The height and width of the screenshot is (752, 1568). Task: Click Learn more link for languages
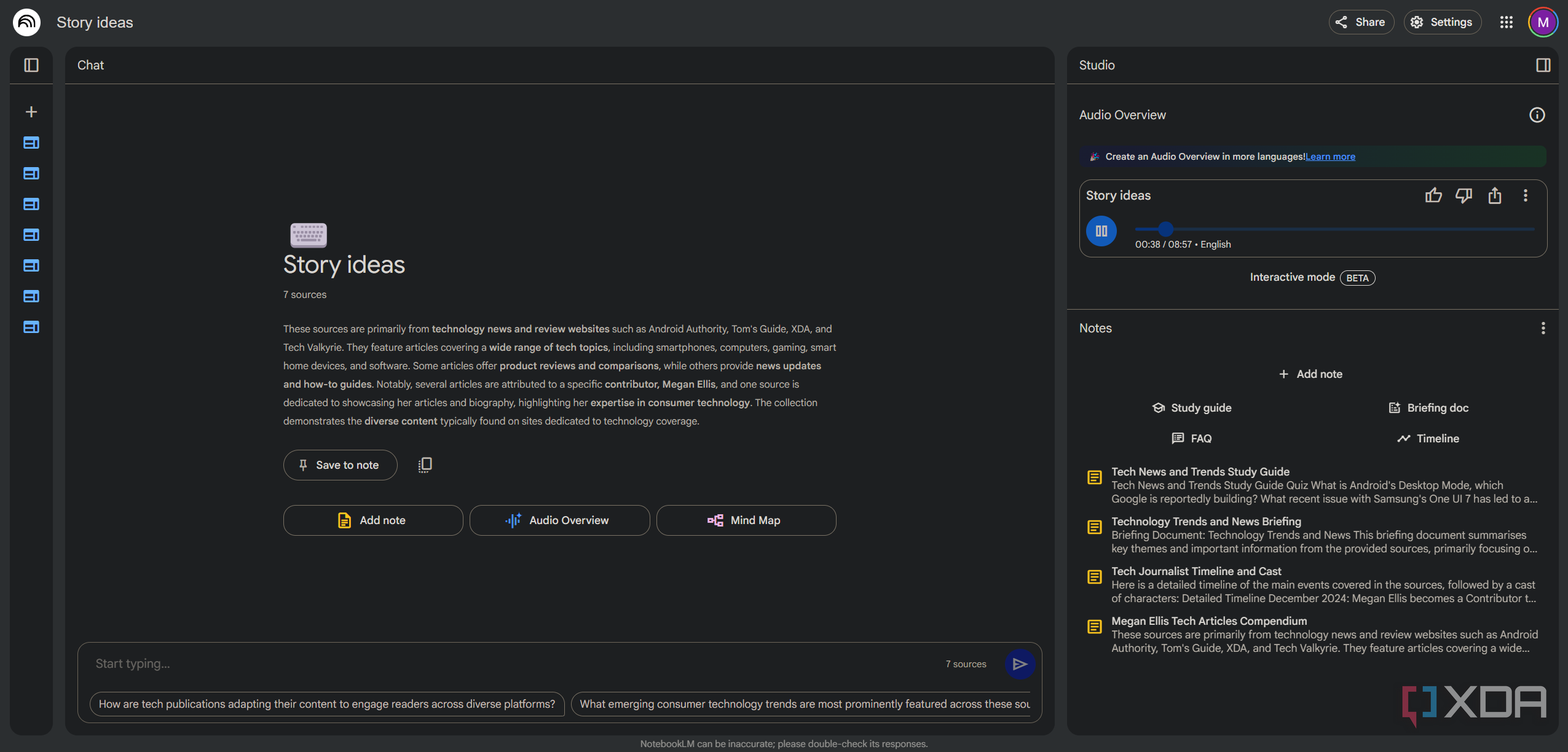click(x=1330, y=157)
